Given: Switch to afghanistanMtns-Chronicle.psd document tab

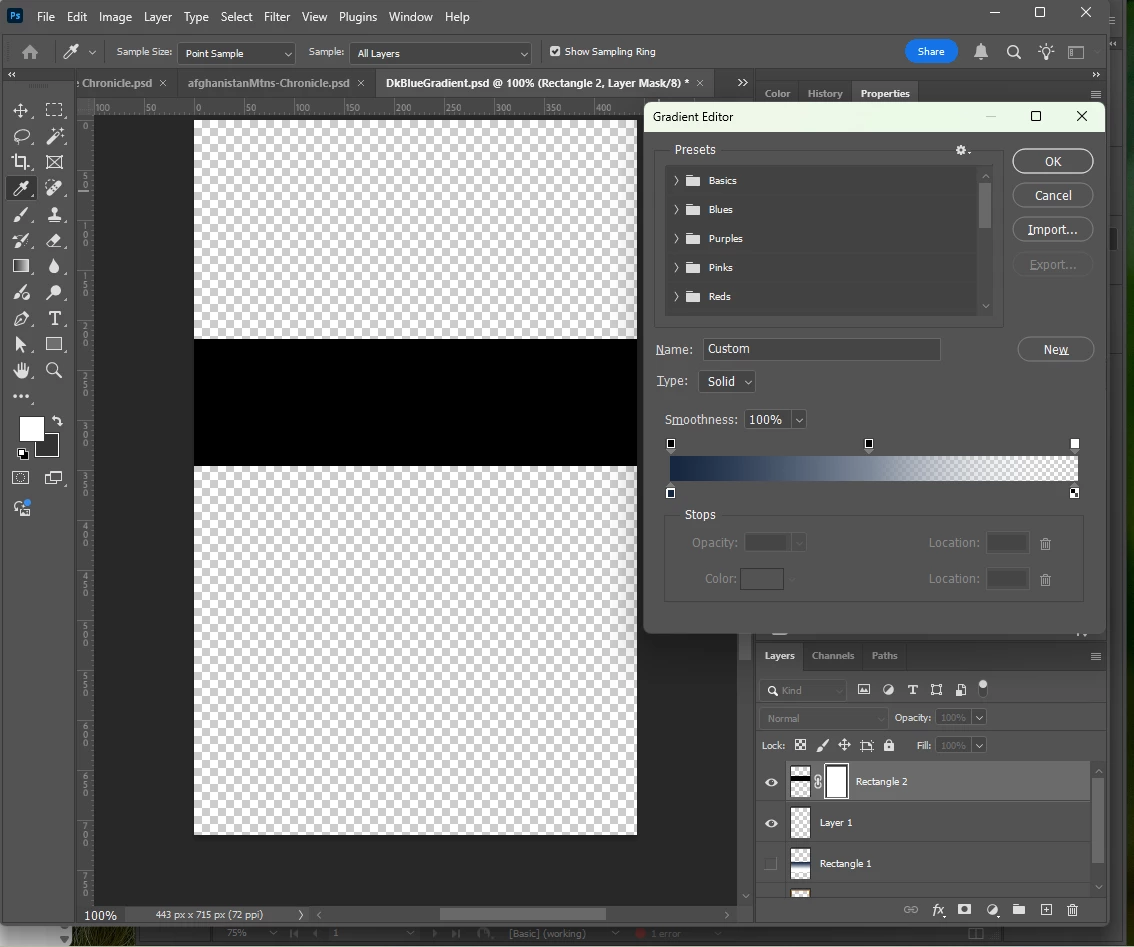Looking at the screenshot, I should 268,83.
